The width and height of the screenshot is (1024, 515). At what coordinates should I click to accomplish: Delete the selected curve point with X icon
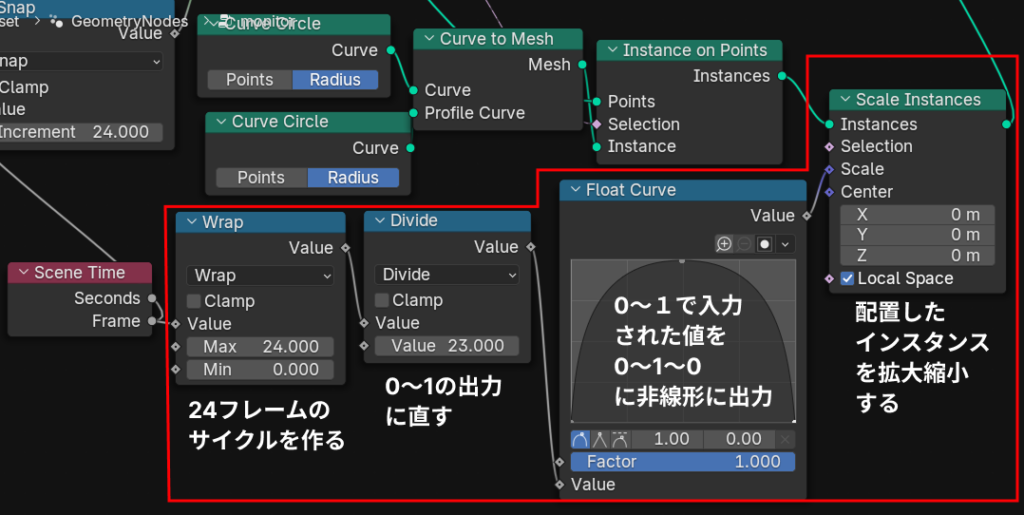click(786, 439)
